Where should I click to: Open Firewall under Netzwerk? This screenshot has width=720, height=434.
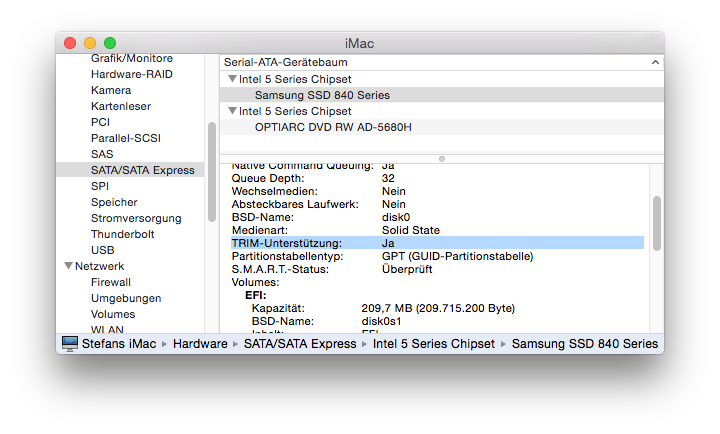111,282
